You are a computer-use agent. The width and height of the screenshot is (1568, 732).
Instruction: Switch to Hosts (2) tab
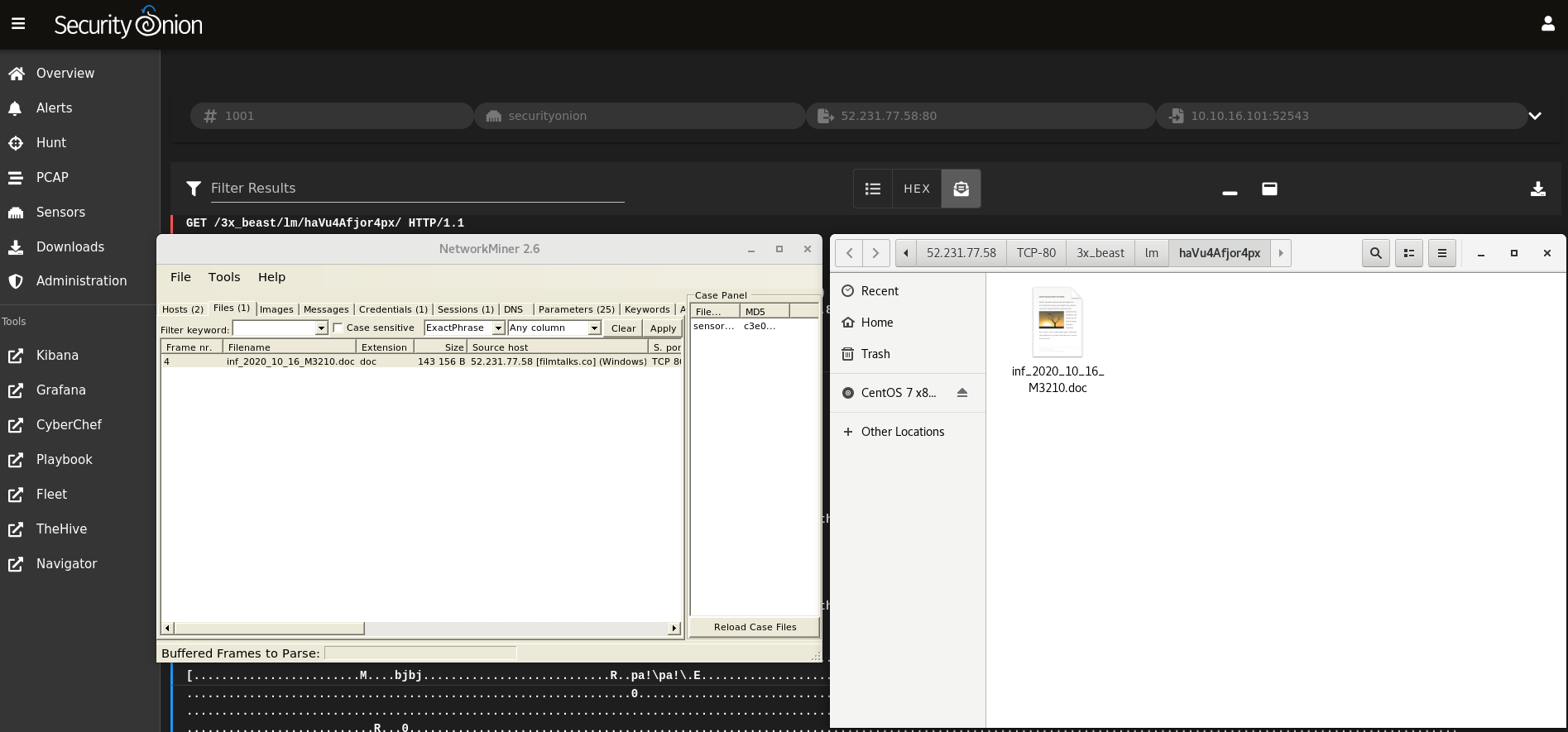point(183,309)
